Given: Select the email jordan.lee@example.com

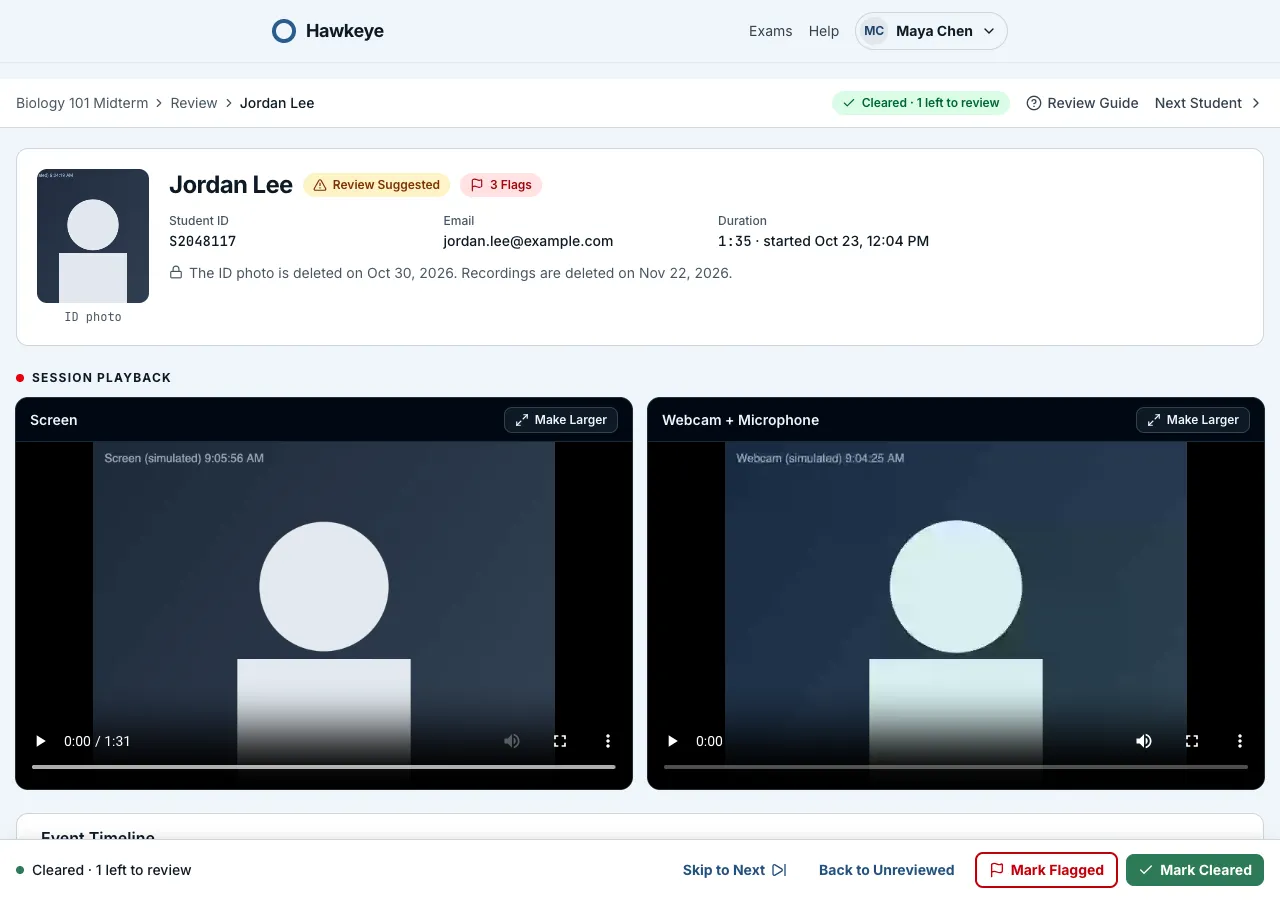Looking at the screenshot, I should coord(528,241).
